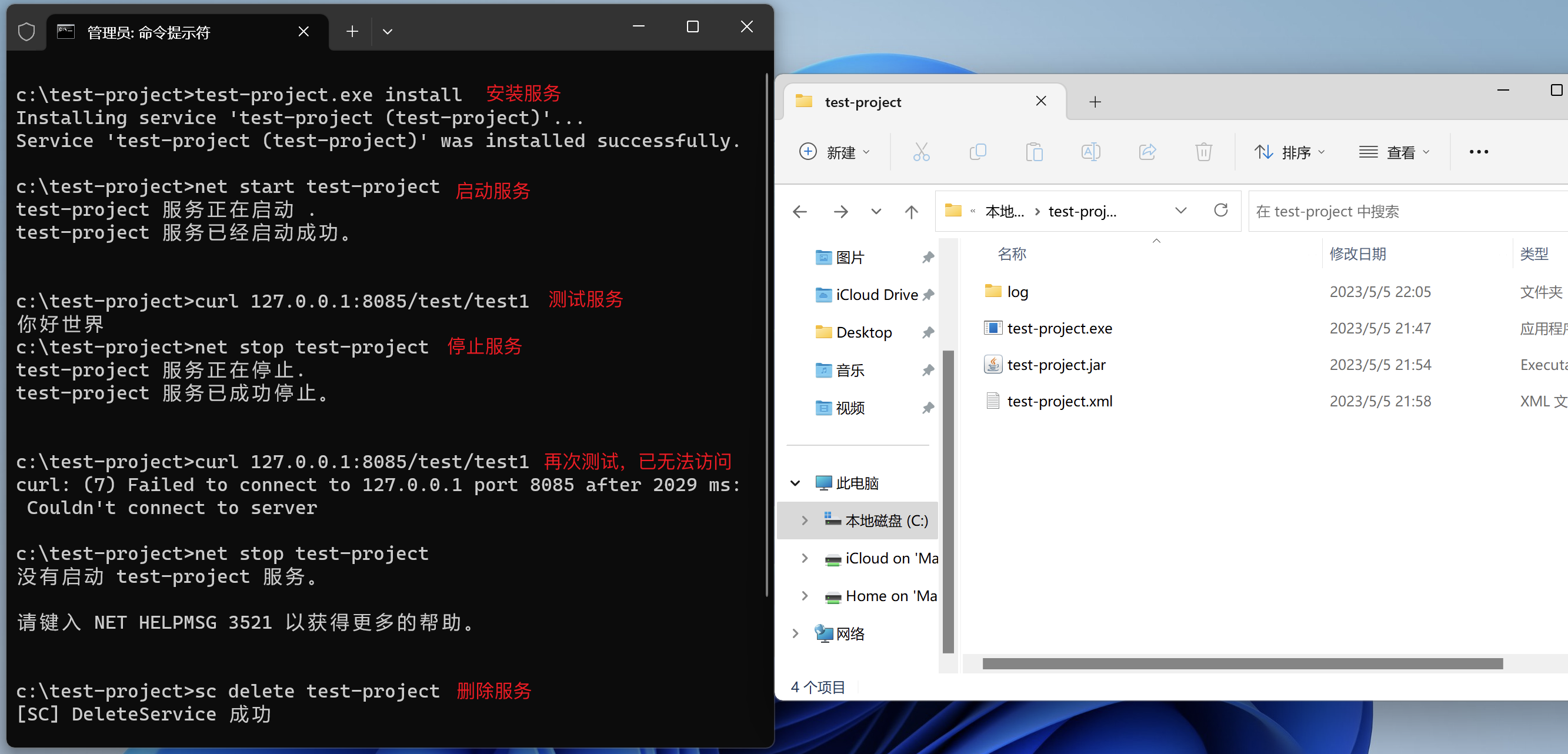Go up one folder level with the up arrow

[911, 212]
